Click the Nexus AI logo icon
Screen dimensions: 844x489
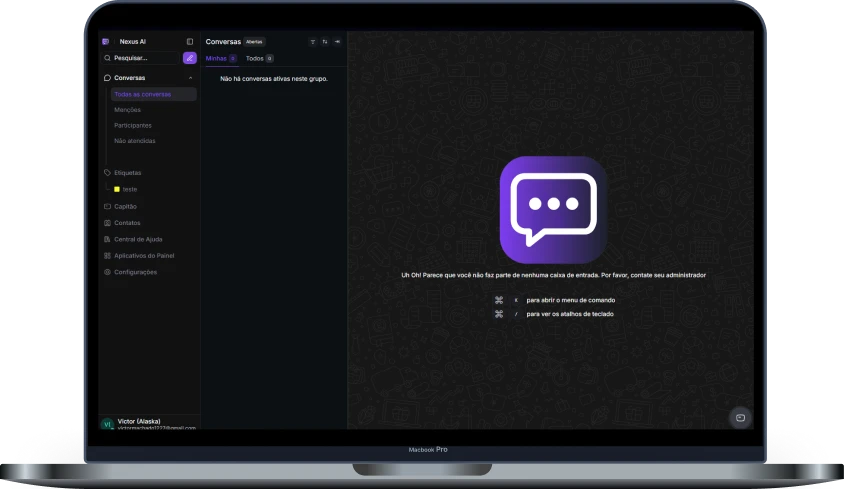pyautogui.click(x=106, y=42)
